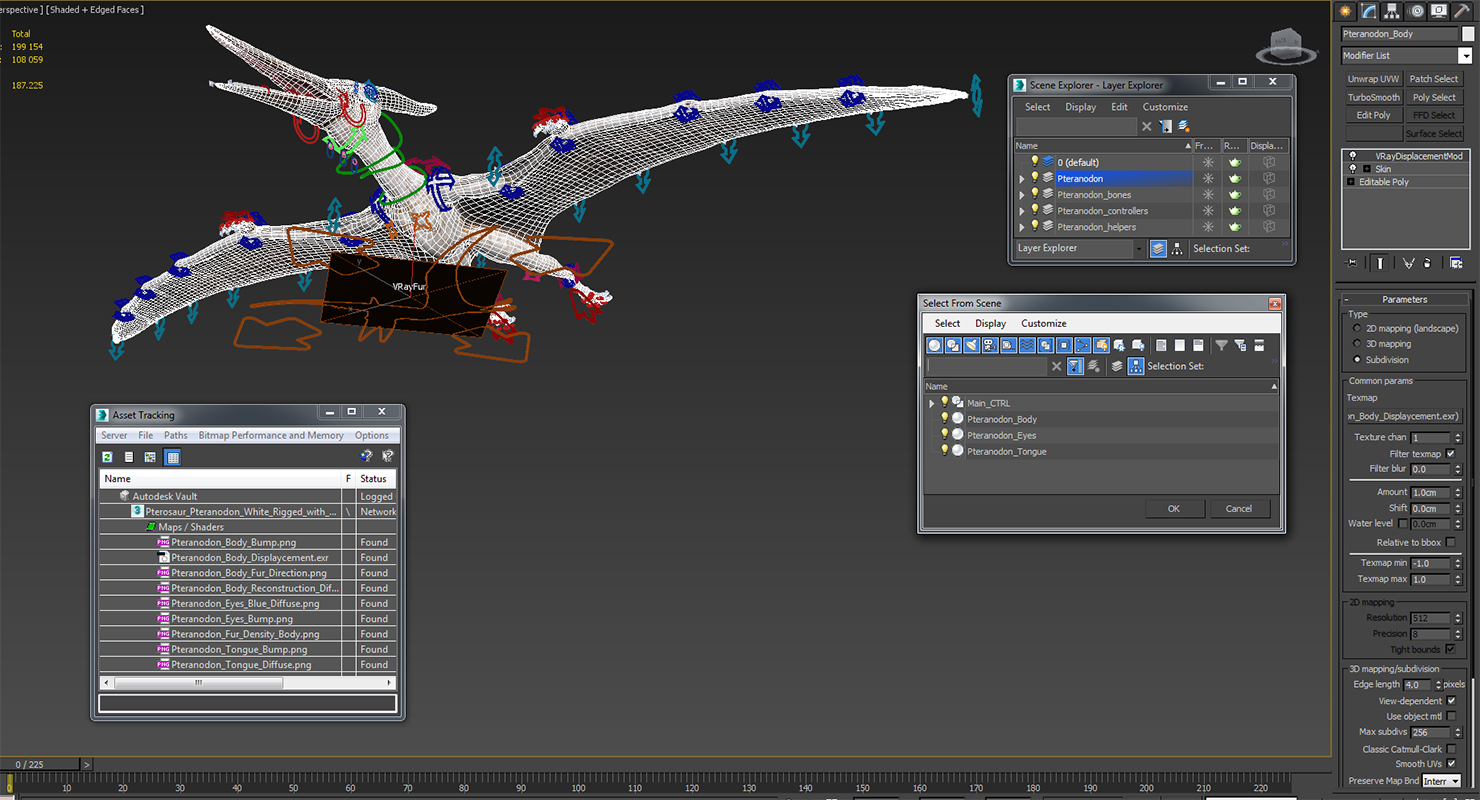The height and width of the screenshot is (800, 1480).
Task: Click Texmap Displaycement.exr map button
Action: click(1403, 416)
